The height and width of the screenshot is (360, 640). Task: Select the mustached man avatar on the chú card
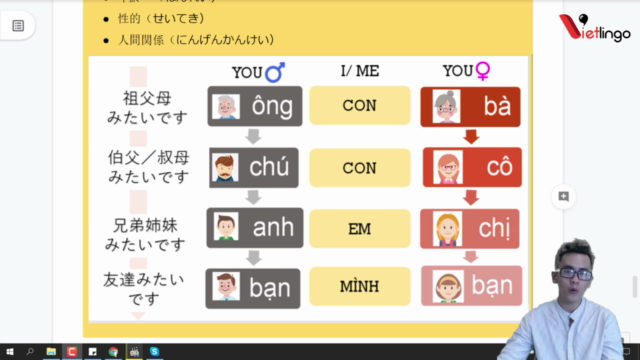coord(225,167)
